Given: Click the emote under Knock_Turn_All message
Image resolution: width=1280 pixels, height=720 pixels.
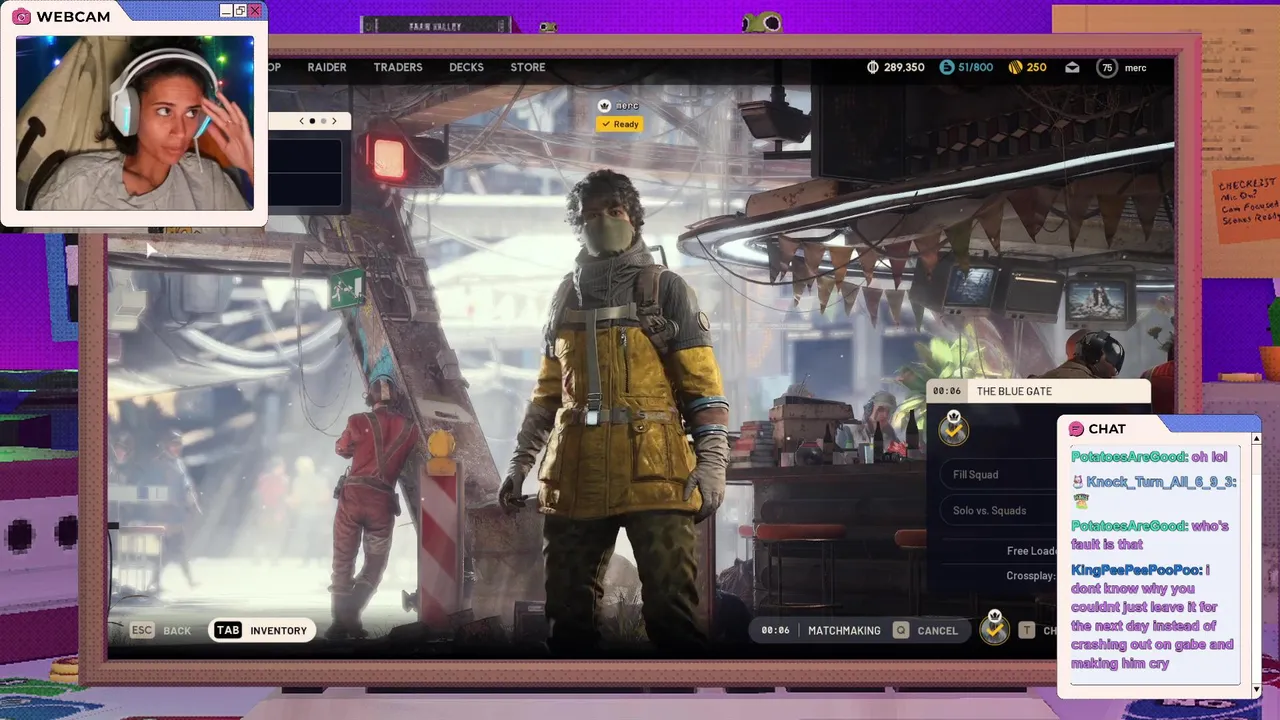Looking at the screenshot, I should click(x=1080, y=501).
